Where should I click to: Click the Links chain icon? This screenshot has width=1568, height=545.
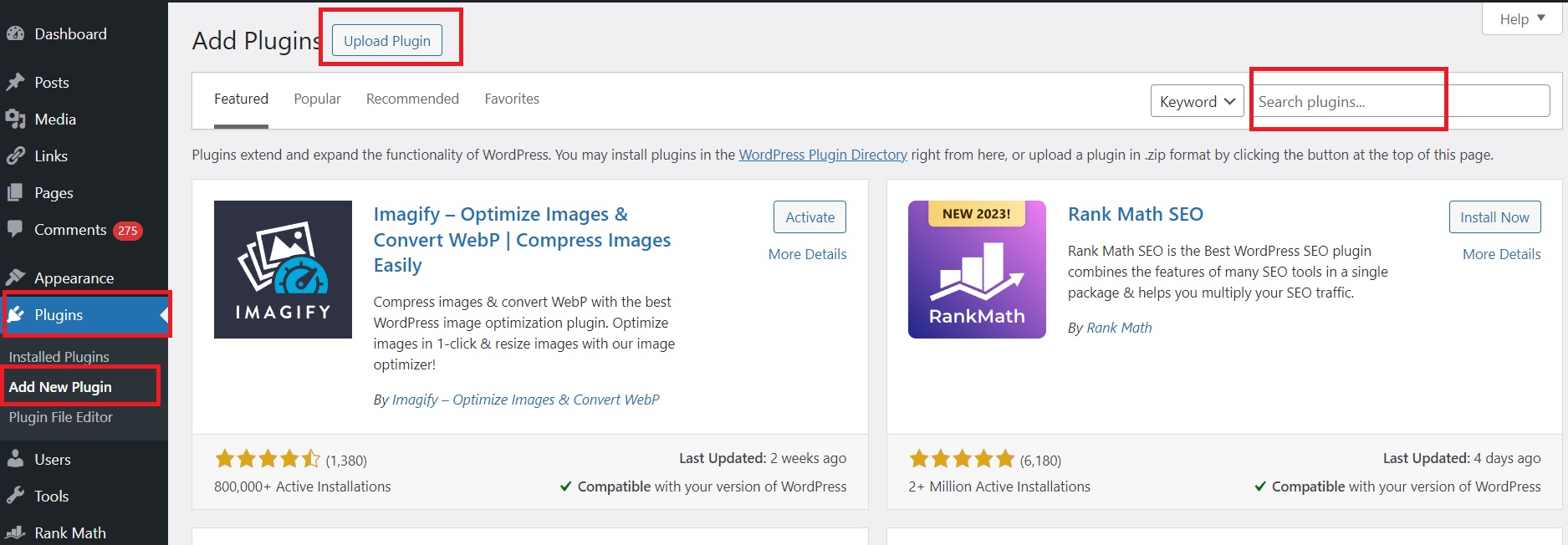[x=15, y=156]
